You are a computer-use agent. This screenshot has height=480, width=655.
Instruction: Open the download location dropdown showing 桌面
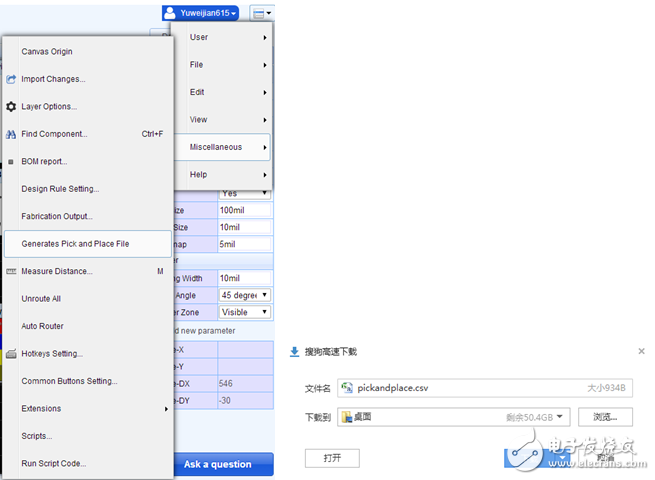pos(453,417)
